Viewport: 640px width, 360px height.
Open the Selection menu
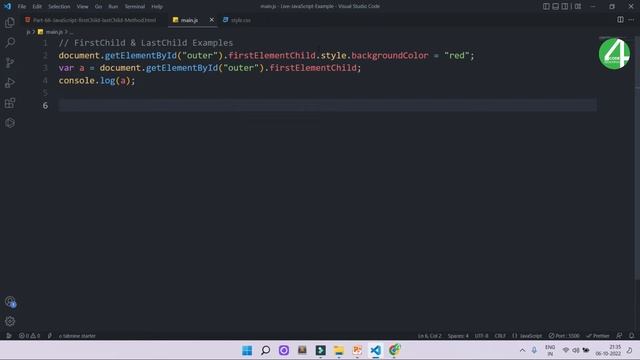click(x=59, y=7)
